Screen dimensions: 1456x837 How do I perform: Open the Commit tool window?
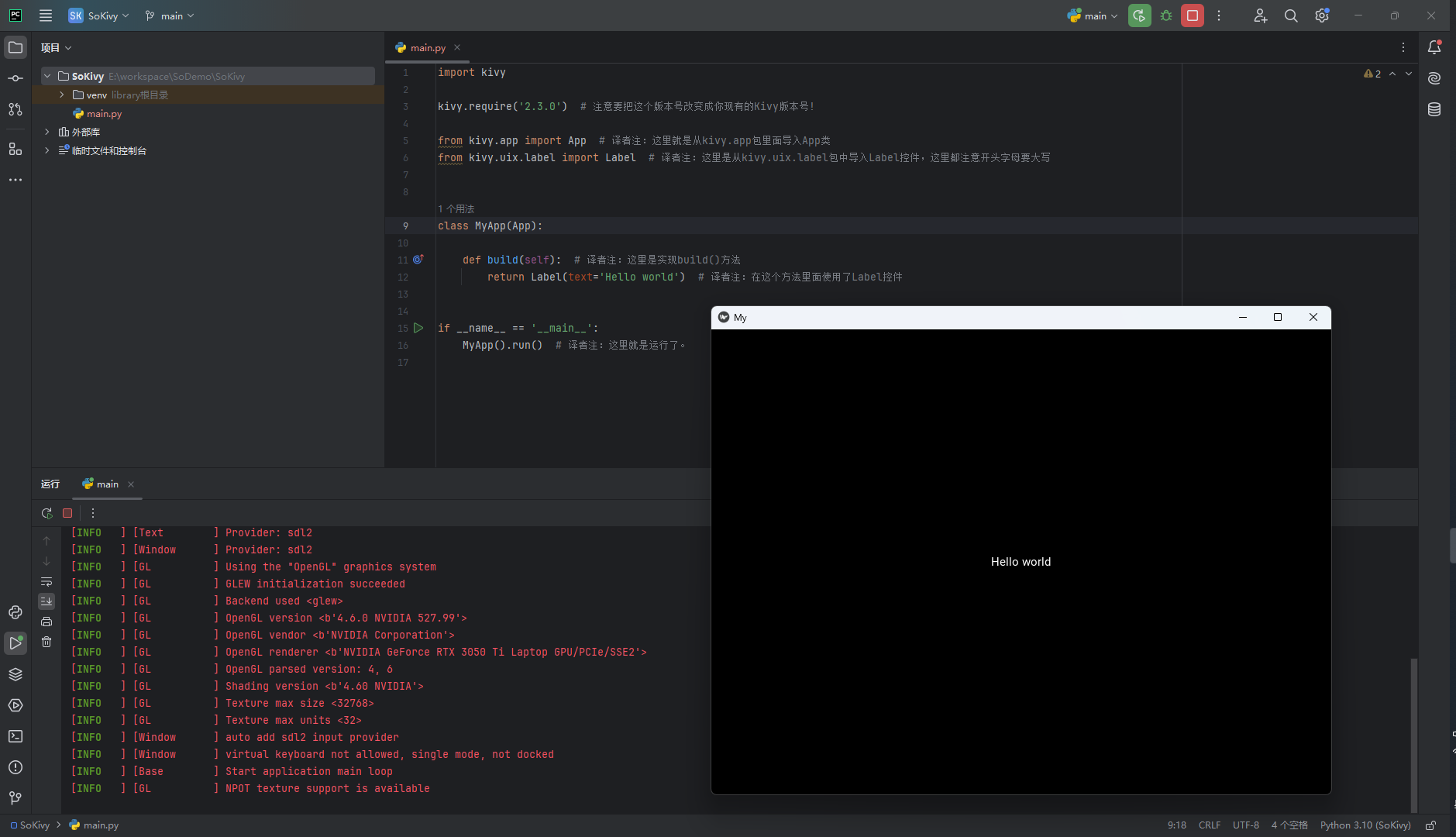[15, 78]
